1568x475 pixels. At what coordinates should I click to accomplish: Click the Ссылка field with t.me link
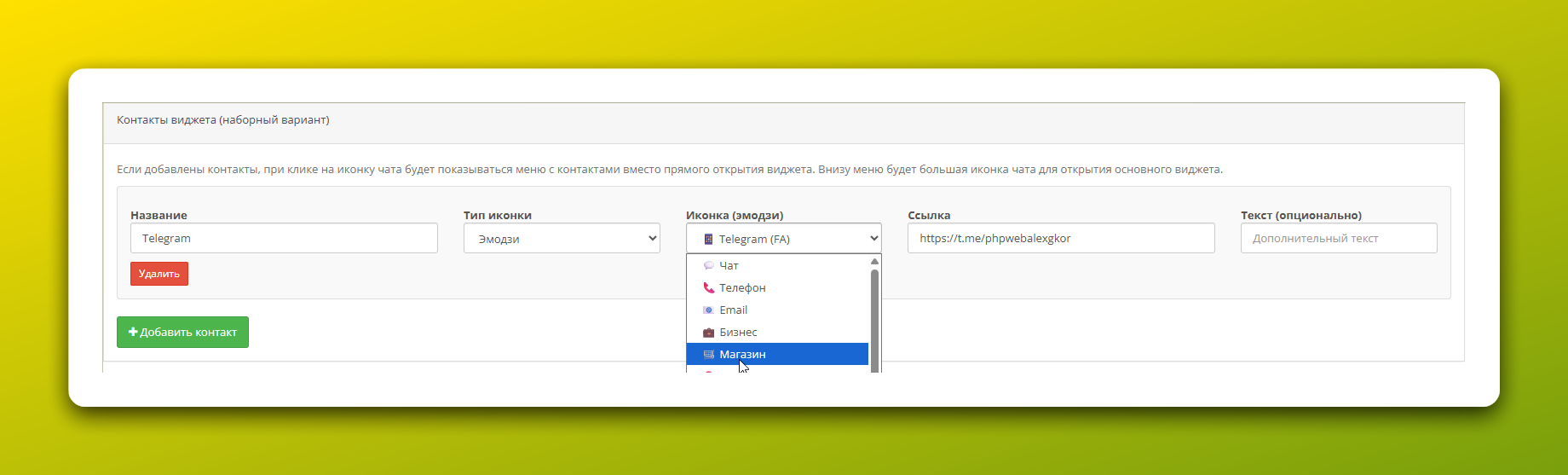(1061, 239)
